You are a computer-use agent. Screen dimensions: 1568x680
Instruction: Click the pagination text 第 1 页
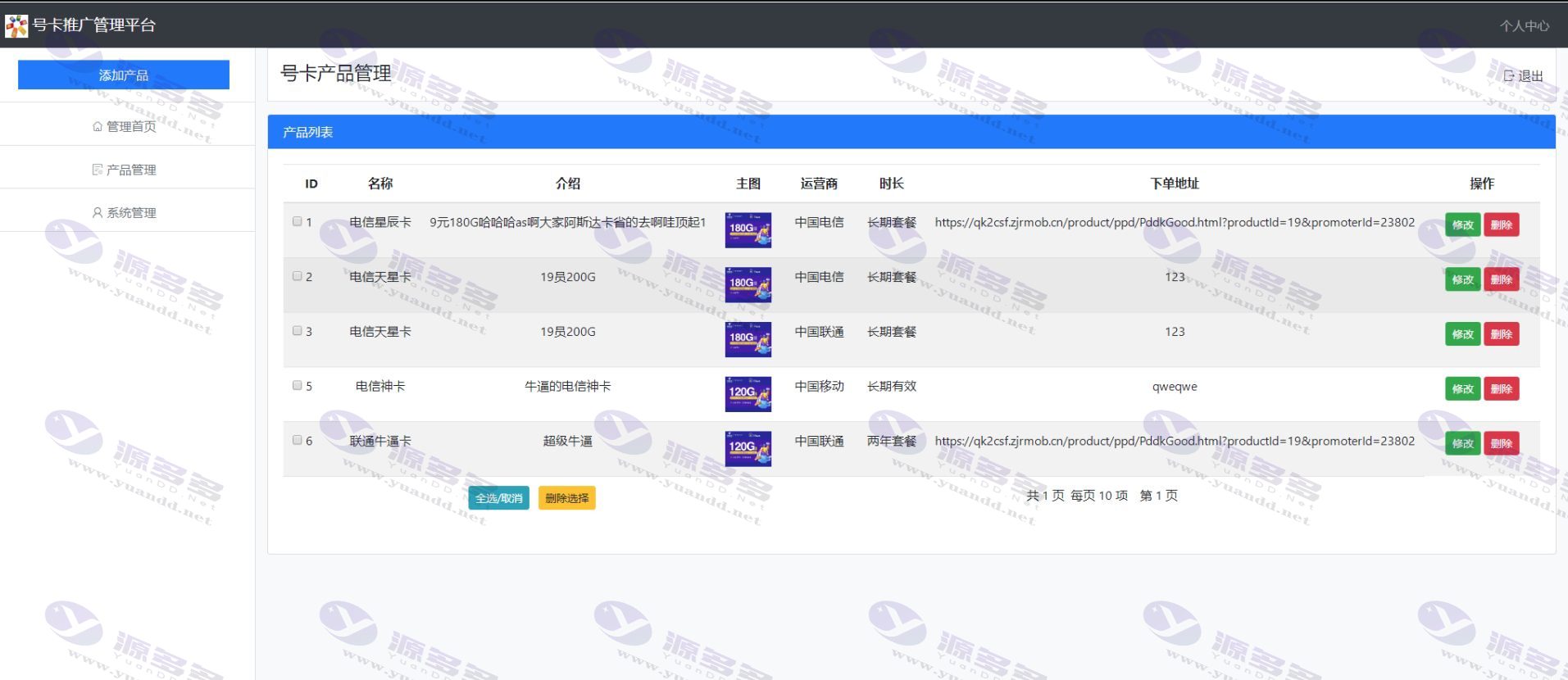point(1159,496)
